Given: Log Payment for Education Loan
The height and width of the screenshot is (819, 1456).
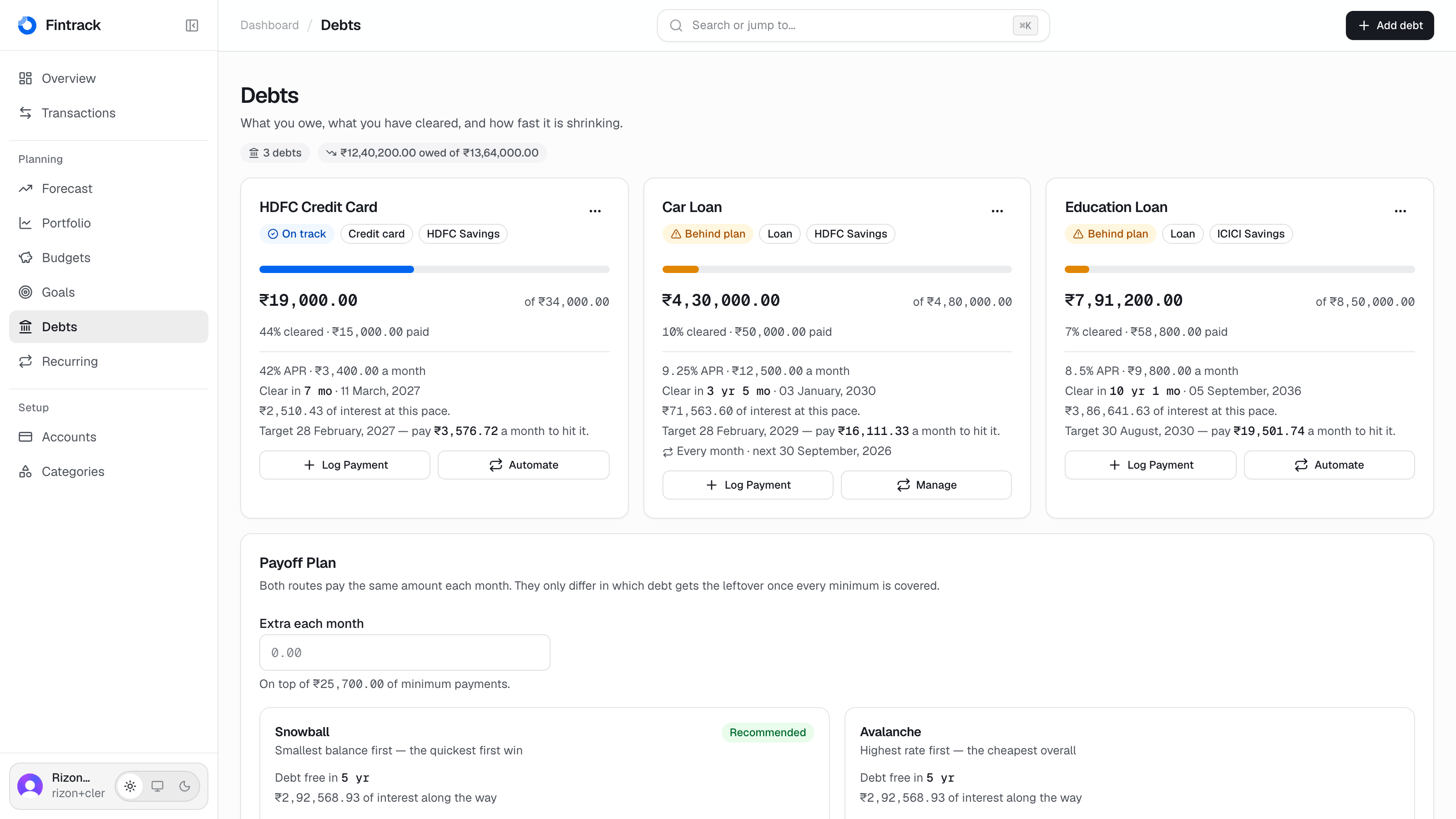Looking at the screenshot, I should pyautogui.click(x=1150, y=465).
